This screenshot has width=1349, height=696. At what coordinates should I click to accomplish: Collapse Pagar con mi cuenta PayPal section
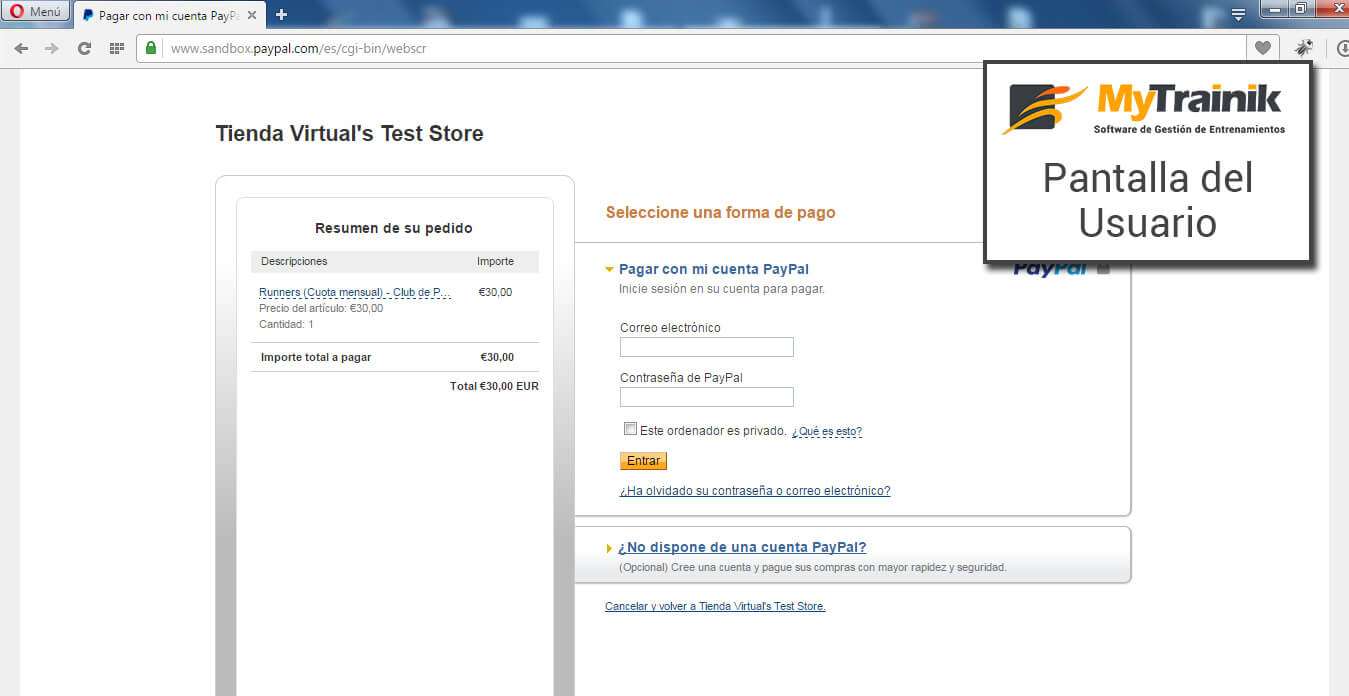(x=713, y=269)
